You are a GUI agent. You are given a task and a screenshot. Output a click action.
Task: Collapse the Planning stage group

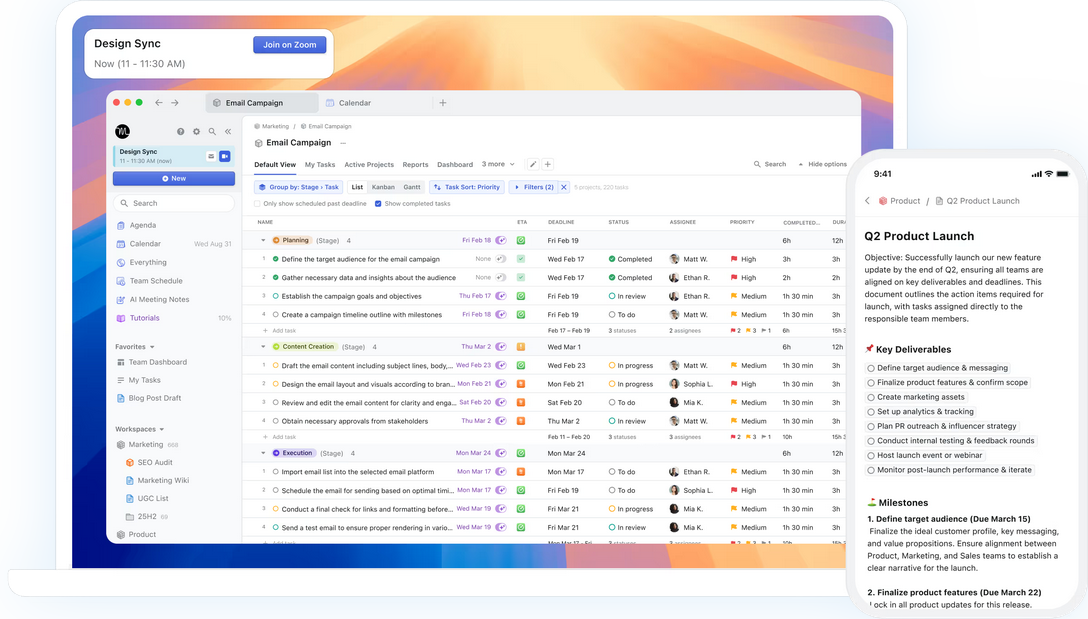264,241
